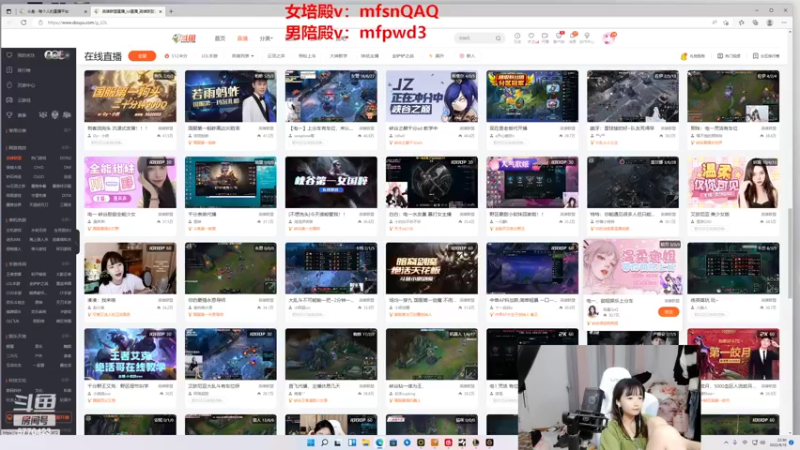Open Microsoft Edge from the taskbar

click(x=380, y=442)
